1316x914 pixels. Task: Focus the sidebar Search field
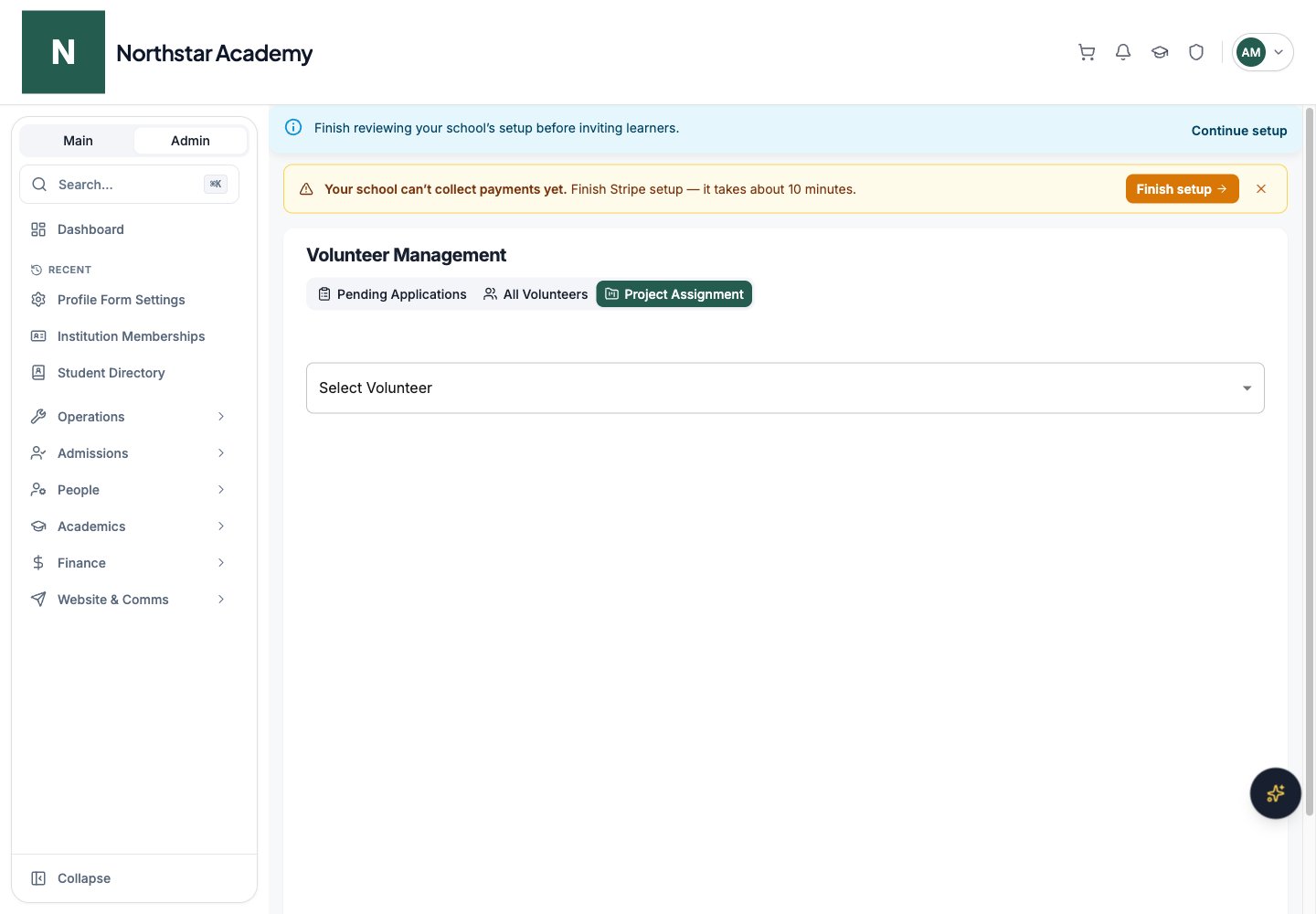point(129,185)
